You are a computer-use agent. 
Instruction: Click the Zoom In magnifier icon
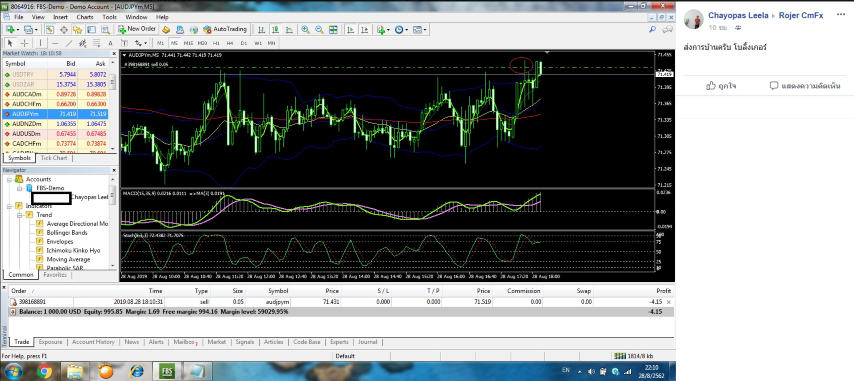point(306,29)
